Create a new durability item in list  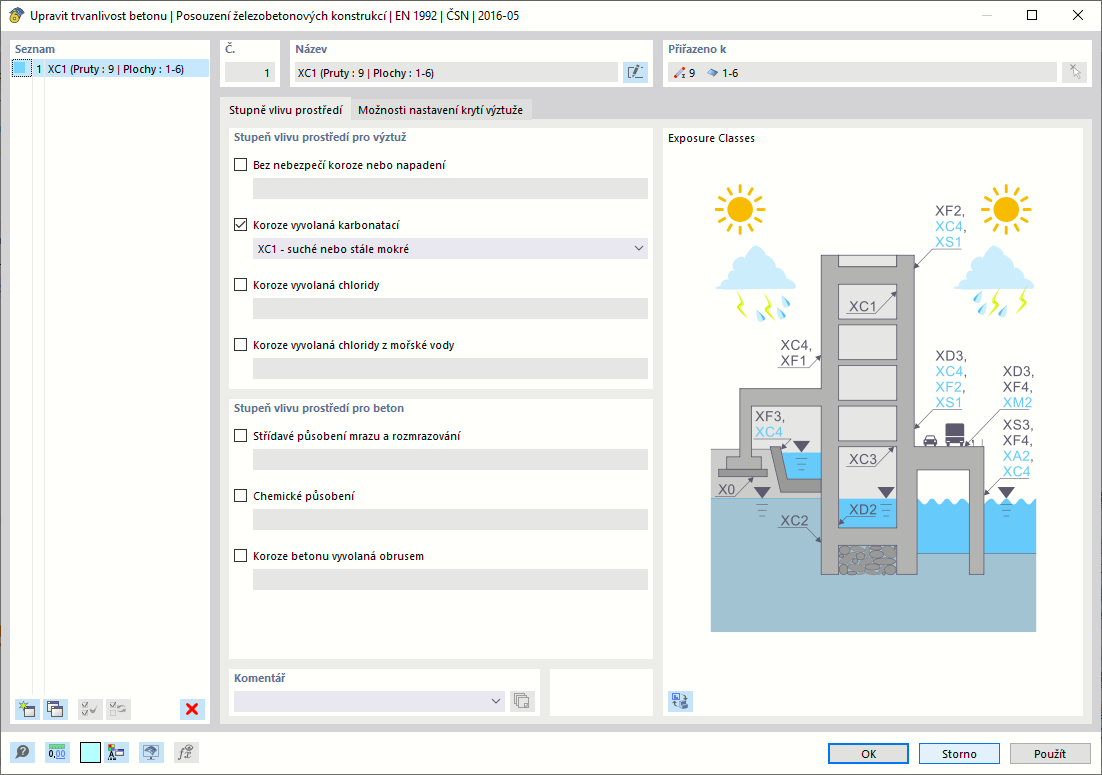tap(27, 709)
